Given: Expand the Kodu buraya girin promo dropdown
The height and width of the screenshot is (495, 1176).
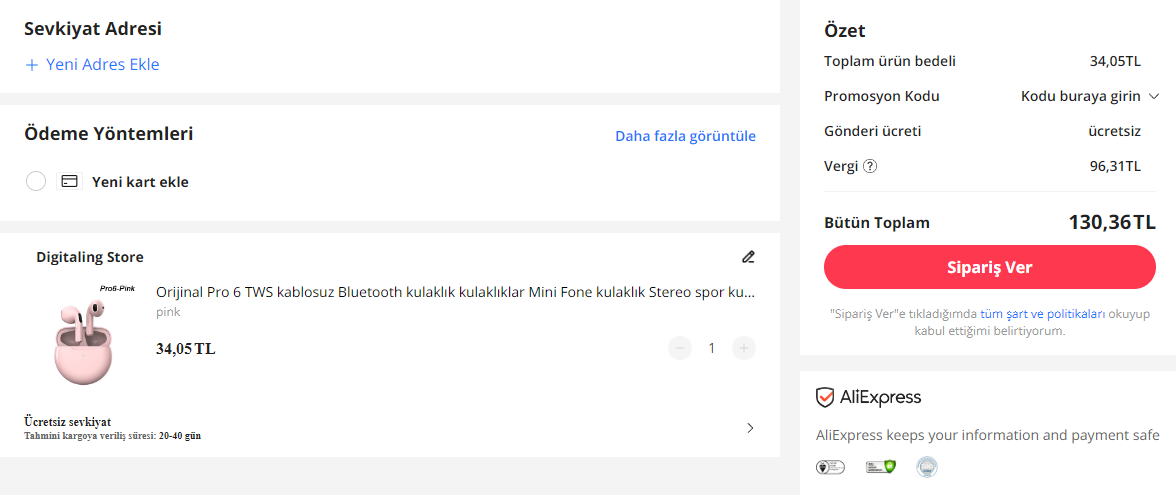Looking at the screenshot, I should tap(1089, 96).
